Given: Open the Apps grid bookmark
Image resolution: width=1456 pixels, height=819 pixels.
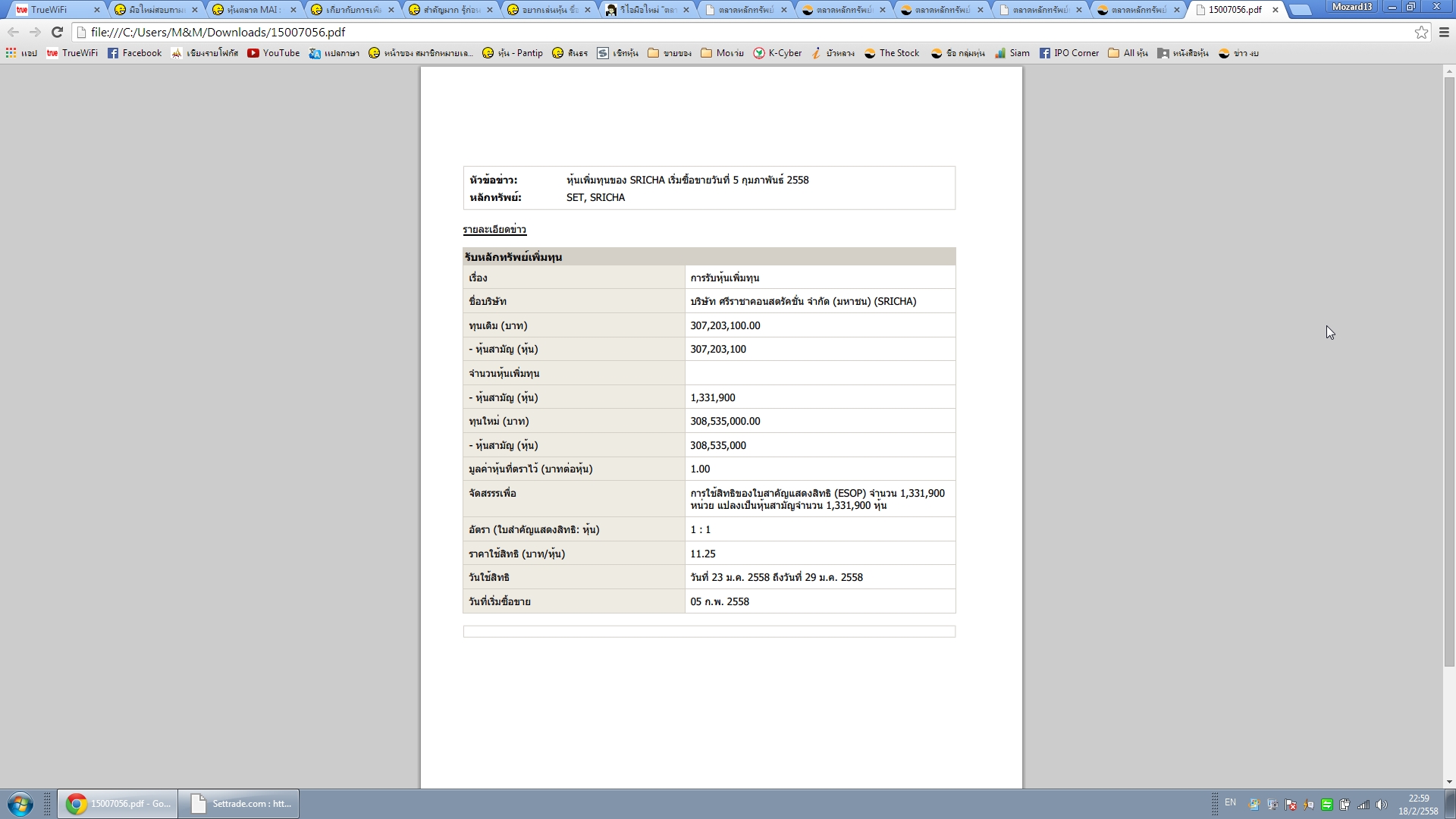Looking at the screenshot, I should pos(20,53).
